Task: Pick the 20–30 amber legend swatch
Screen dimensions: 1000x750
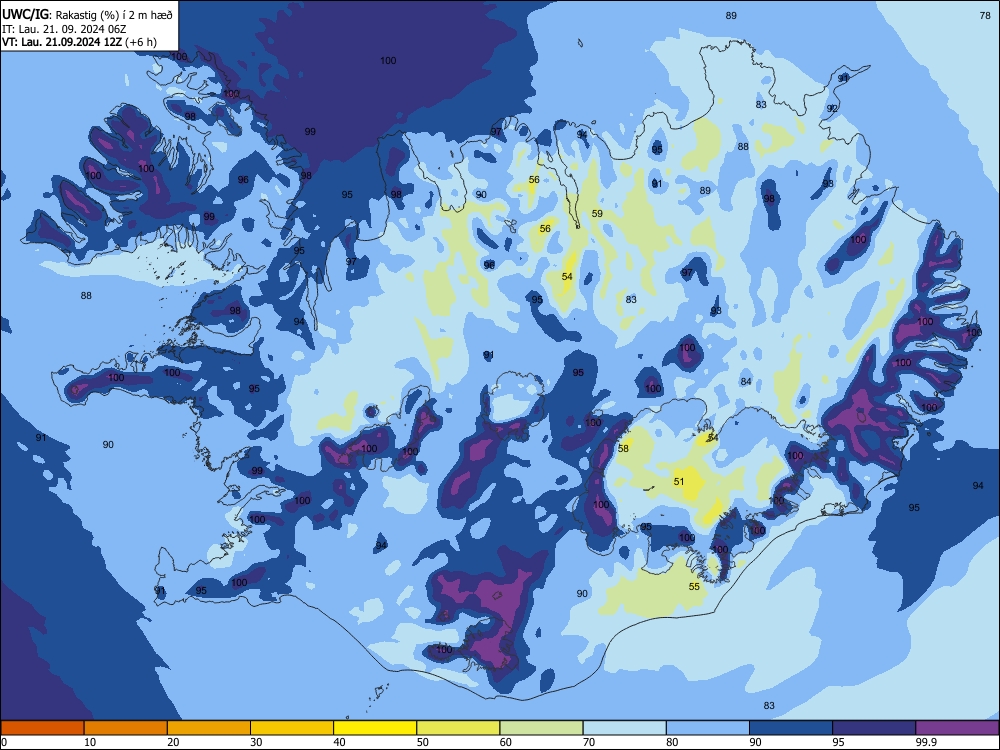Action: [x=209, y=728]
